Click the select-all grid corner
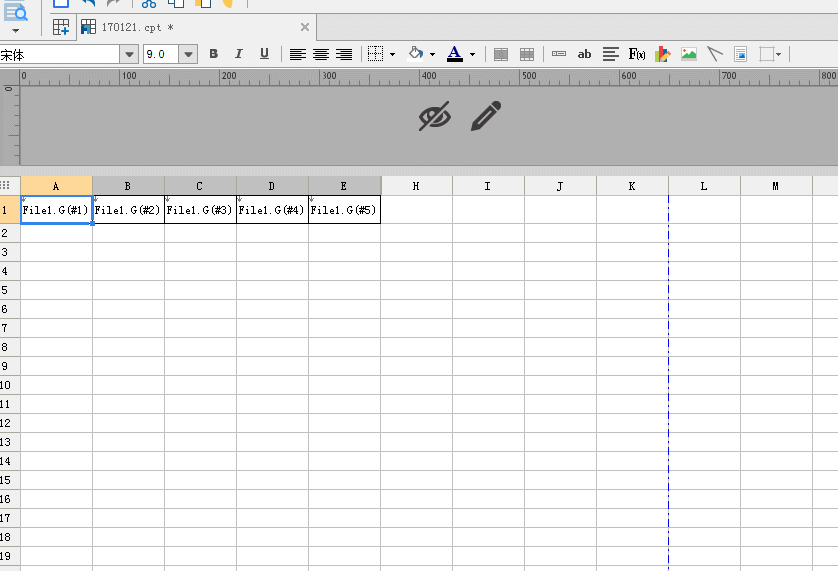The image size is (838, 571). pyautogui.click(x=5, y=185)
